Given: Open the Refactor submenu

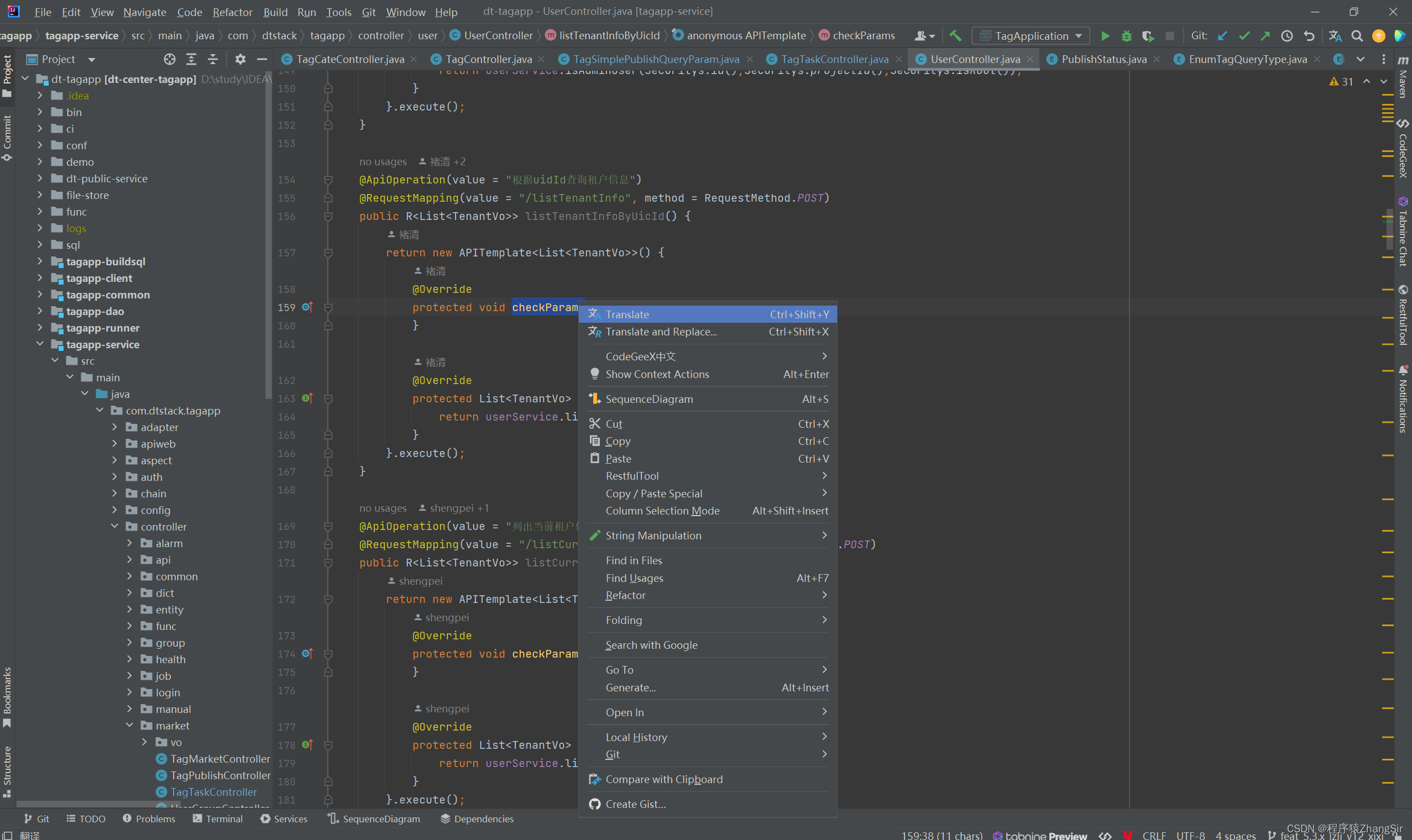Looking at the screenshot, I should click(708, 596).
